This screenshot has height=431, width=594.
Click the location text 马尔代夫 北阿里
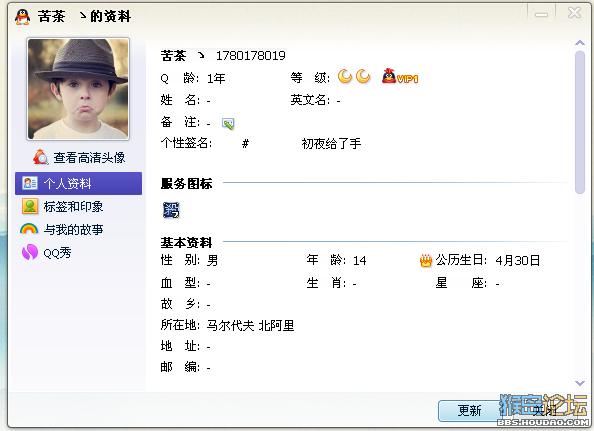(250, 325)
